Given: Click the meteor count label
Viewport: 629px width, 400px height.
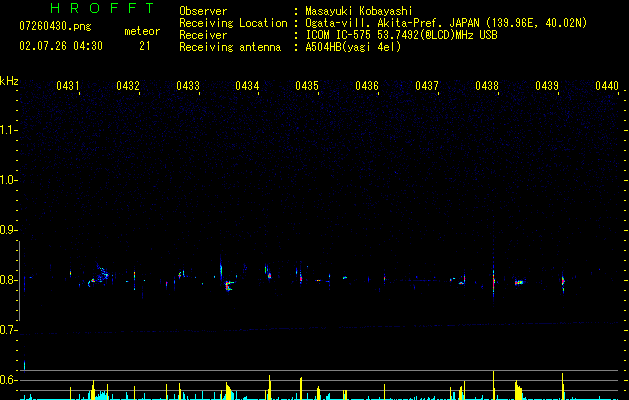Looking at the screenshot, I should (142, 31).
